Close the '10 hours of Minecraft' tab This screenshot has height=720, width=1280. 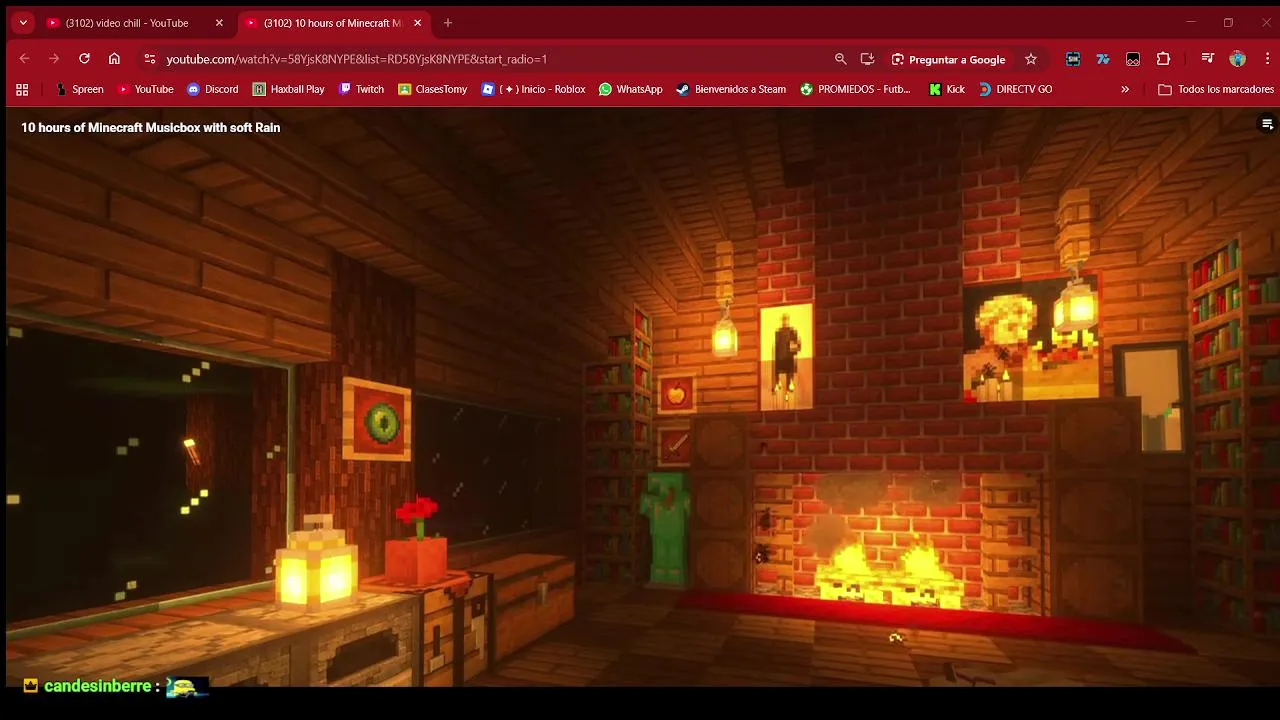418,23
